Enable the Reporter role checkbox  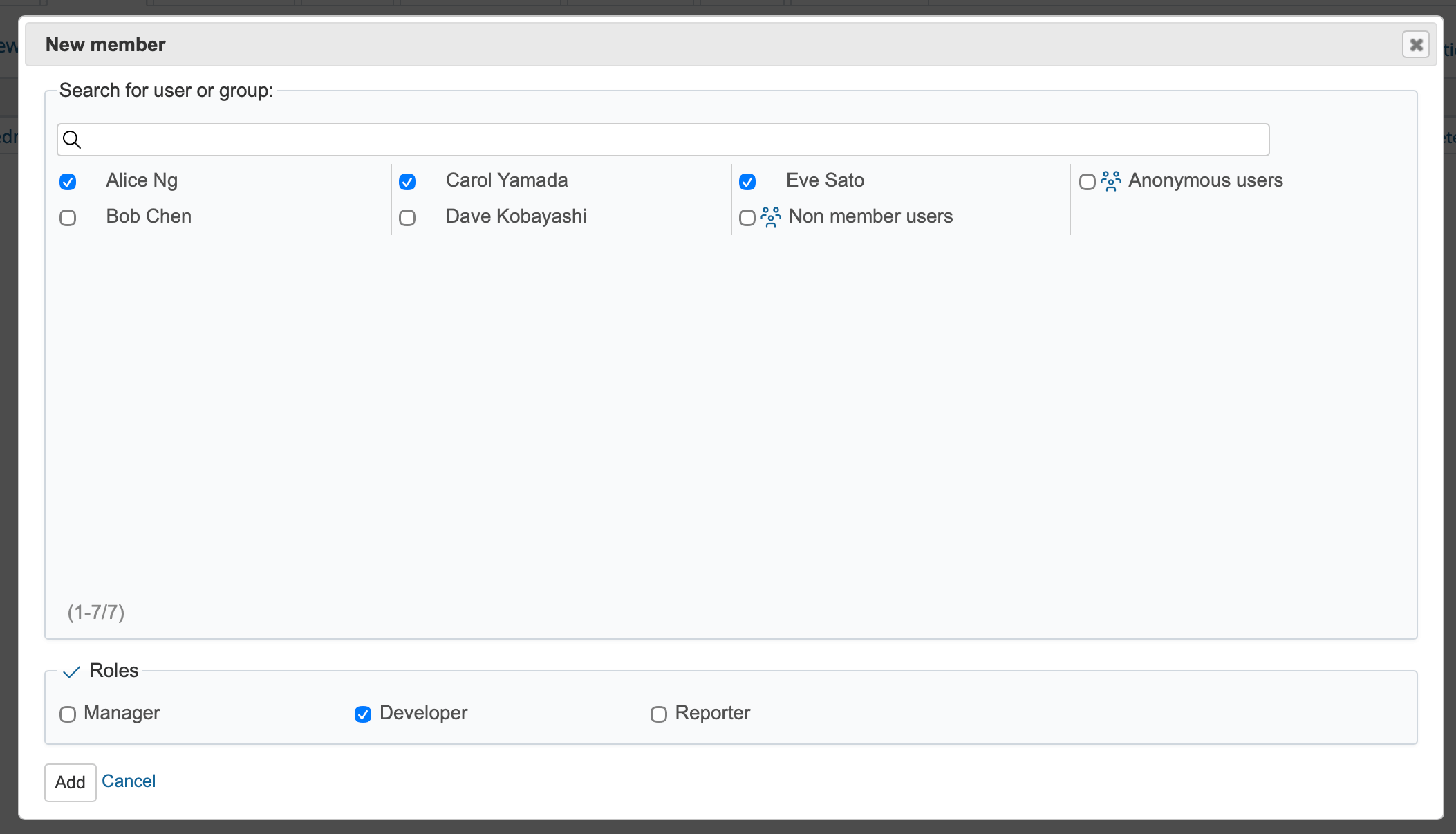pyautogui.click(x=659, y=714)
